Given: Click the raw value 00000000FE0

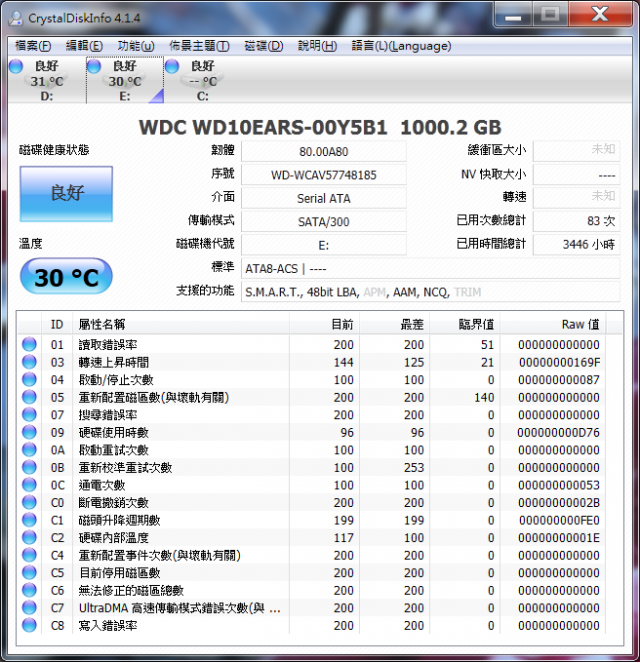Looking at the screenshot, I should pos(559,520).
